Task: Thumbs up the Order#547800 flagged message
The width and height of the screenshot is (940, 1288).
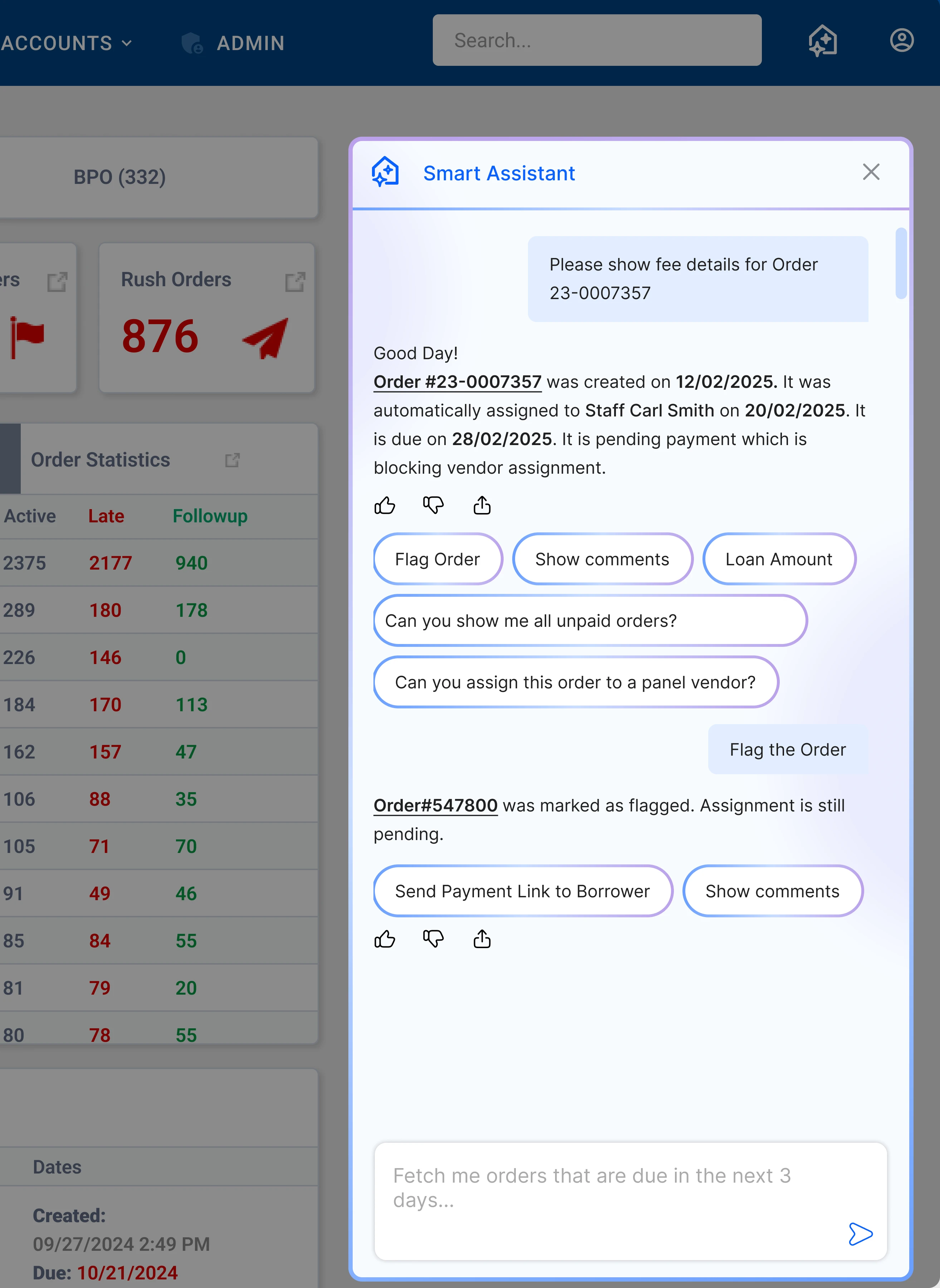Action: (x=385, y=939)
